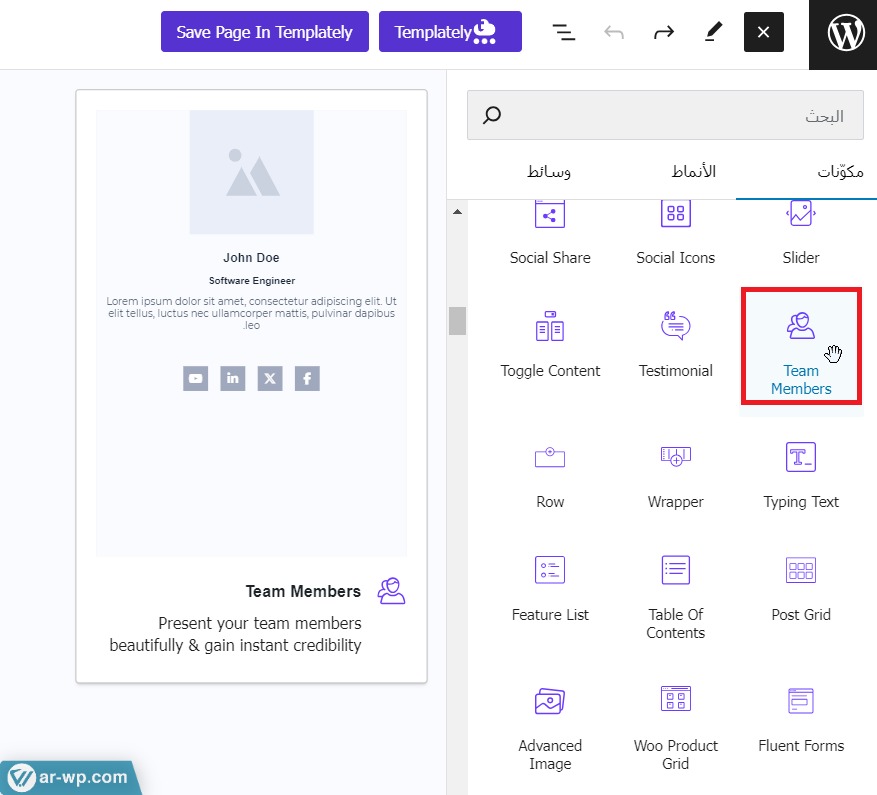The height and width of the screenshot is (795, 877).
Task: Open the وسائط media tab
Action: (x=549, y=172)
